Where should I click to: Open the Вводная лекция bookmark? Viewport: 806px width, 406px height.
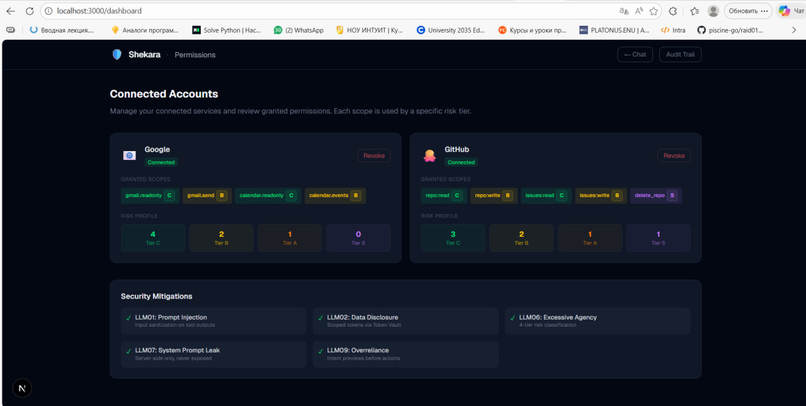pos(62,30)
